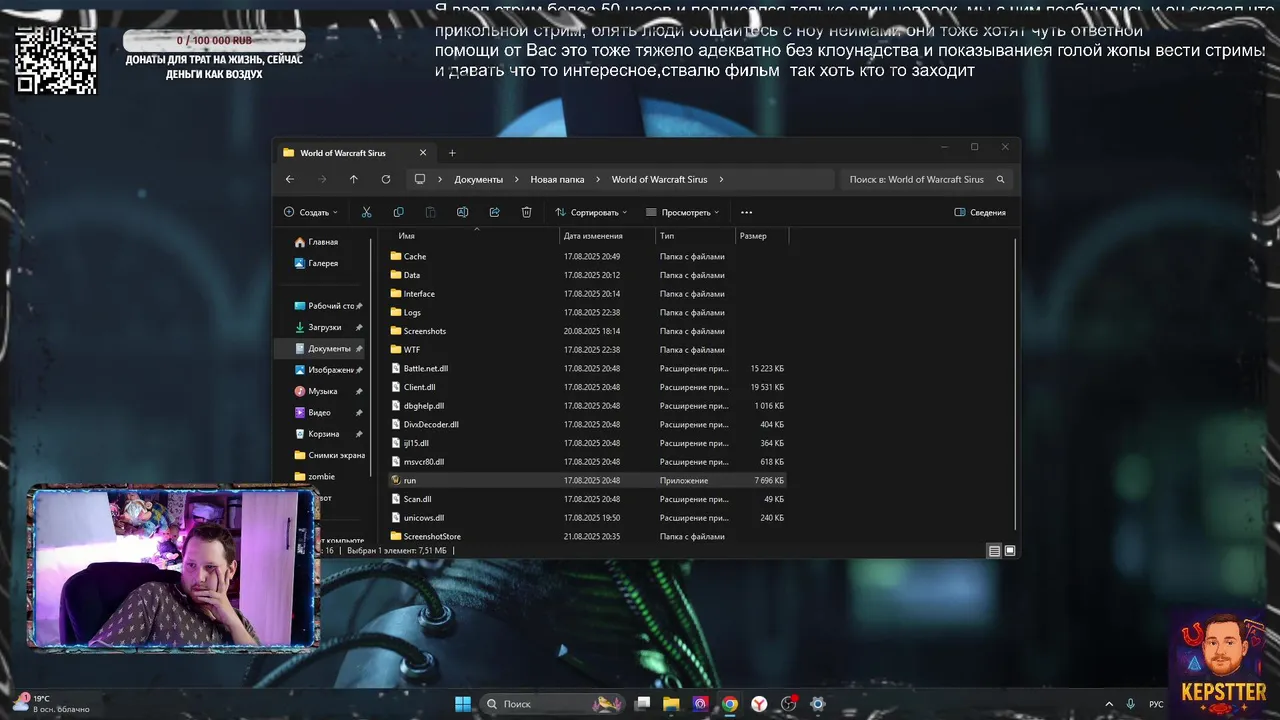Click the Cut scissors icon in toolbar
Image resolution: width=1280 pixels, height=720 pixels.
(x=366, y=212)
